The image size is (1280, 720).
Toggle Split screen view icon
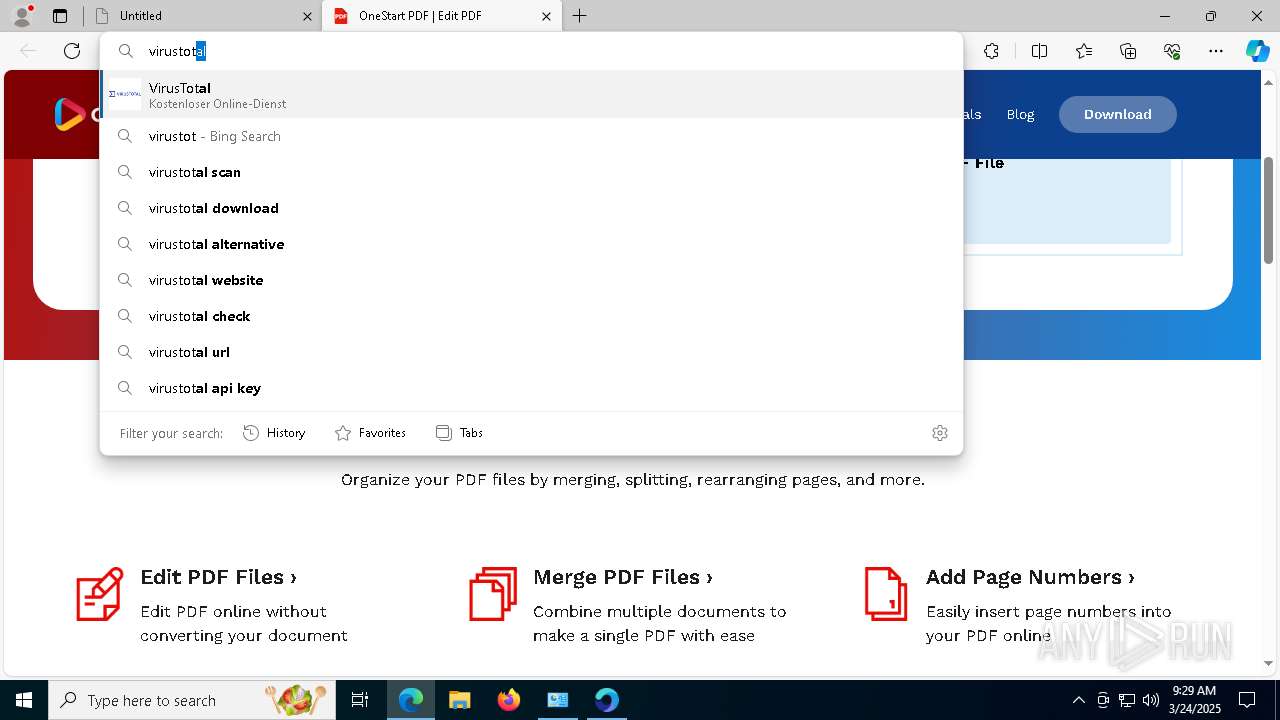pos(1039,51)
